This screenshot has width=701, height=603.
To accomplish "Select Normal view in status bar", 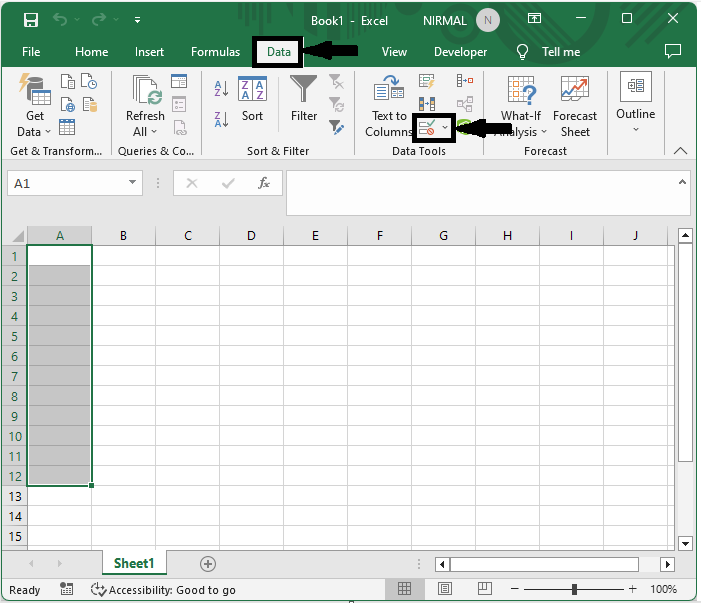I will pos(405,590).
